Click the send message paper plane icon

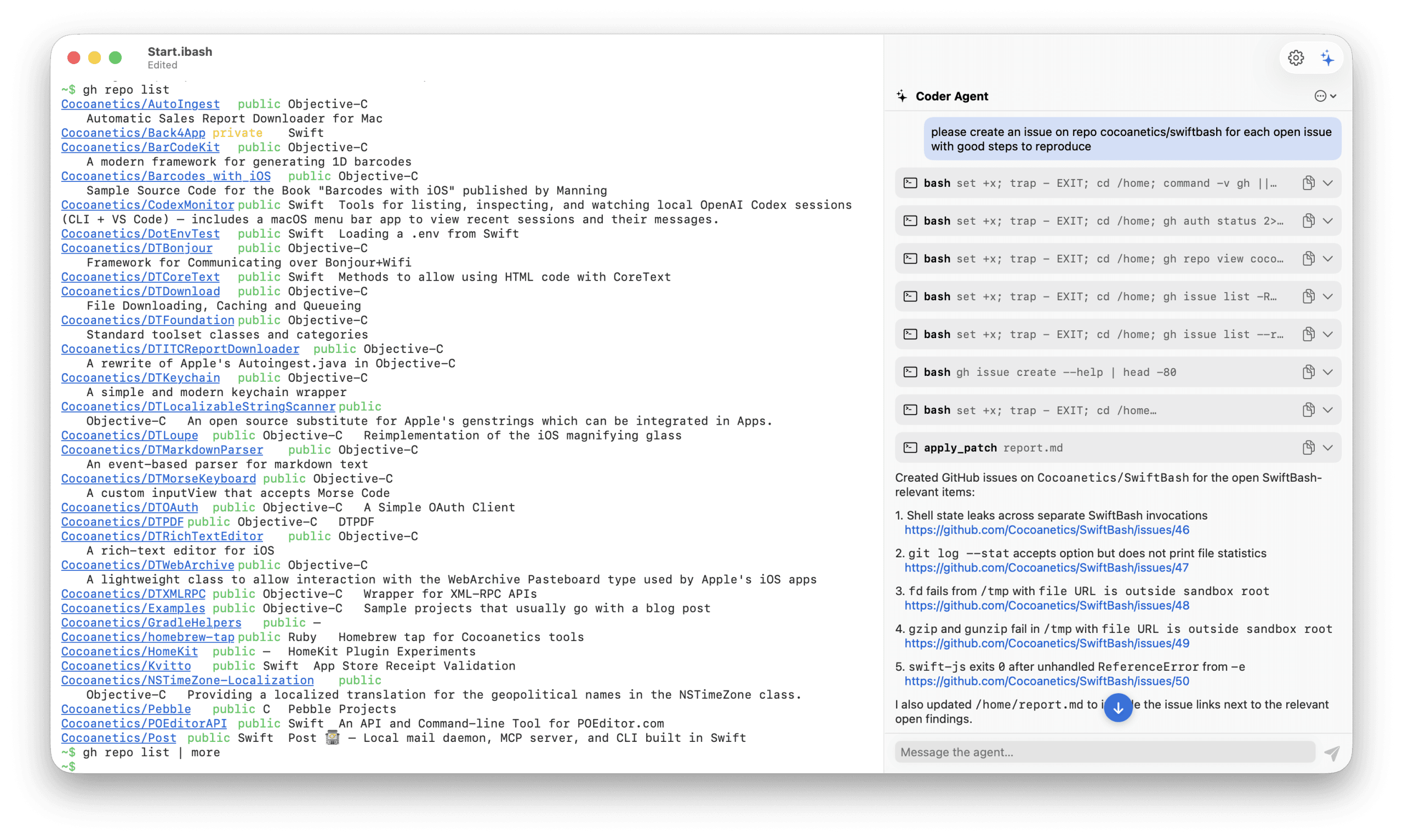[1331, 752]
